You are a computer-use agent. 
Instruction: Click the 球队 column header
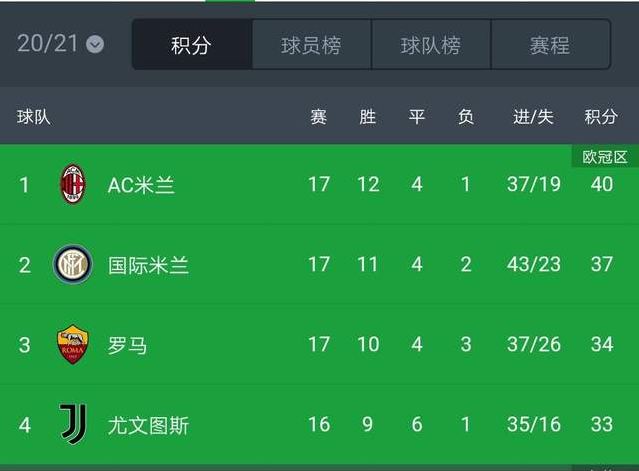coord(34,117)
